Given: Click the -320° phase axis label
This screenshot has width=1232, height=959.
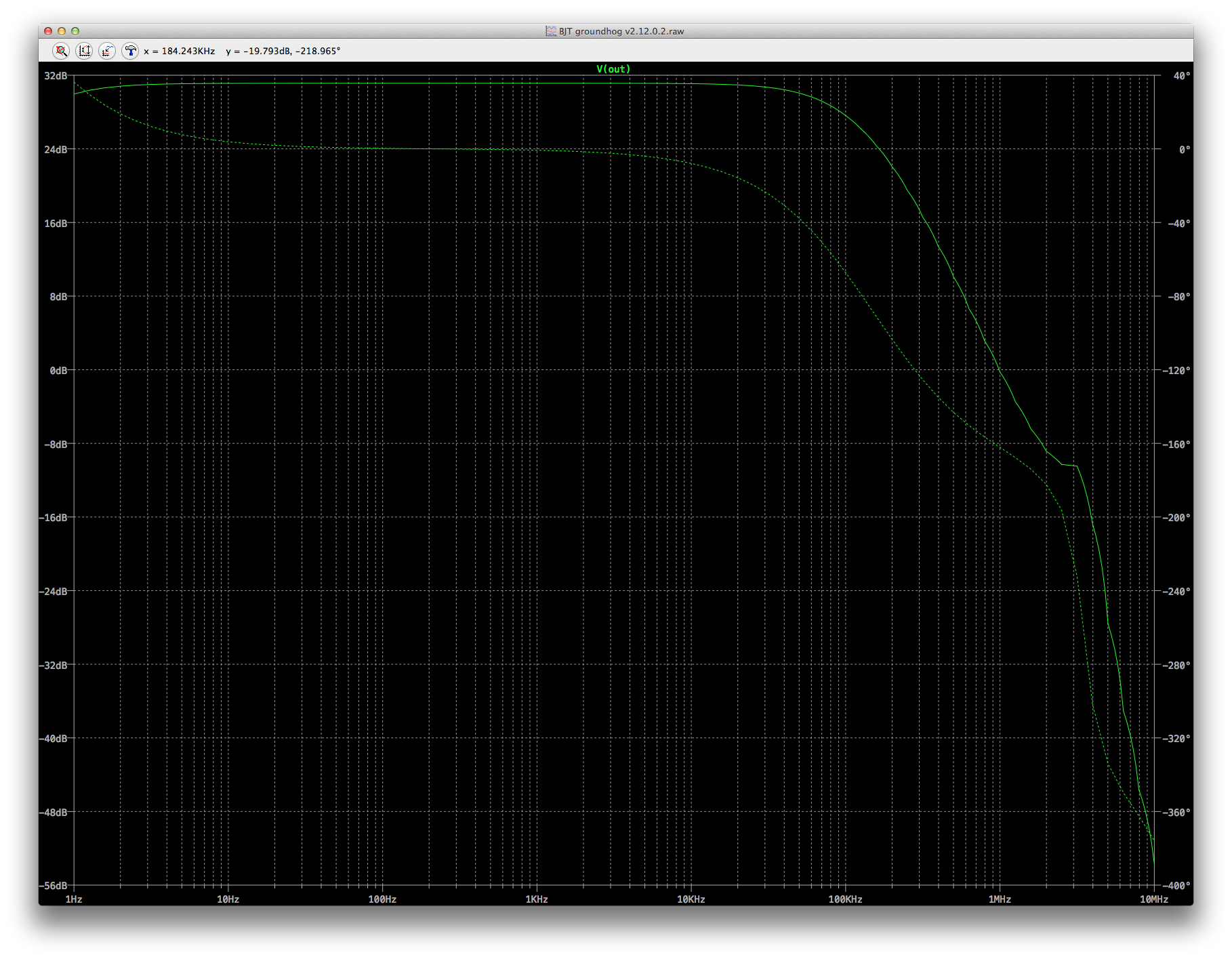Looking at the screenshot, I should click(x=1177, y=739).
